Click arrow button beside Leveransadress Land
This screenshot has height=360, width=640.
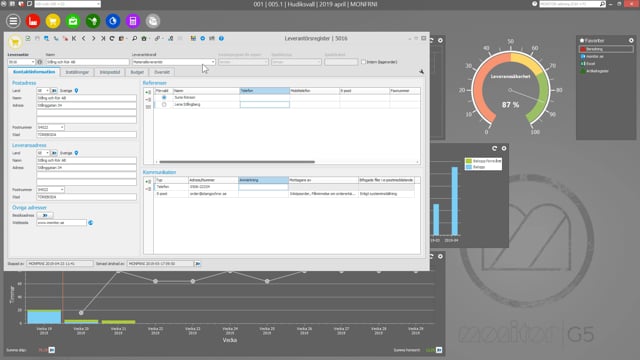click(x=54, y=153)
